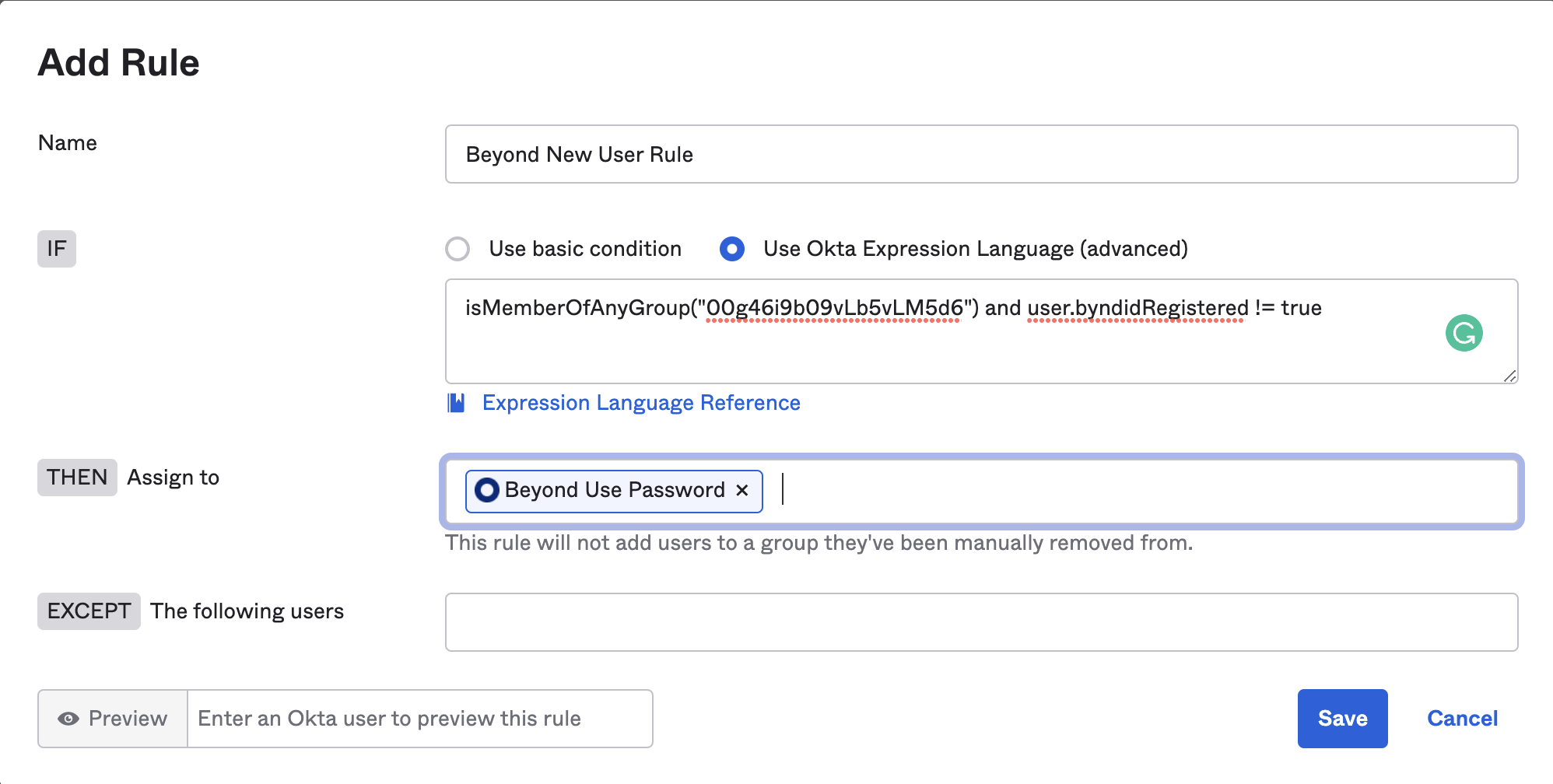The image size is (1553, 784).
Task: Click the Use Okta Expression Language label text
Action: tap(975, 249)
